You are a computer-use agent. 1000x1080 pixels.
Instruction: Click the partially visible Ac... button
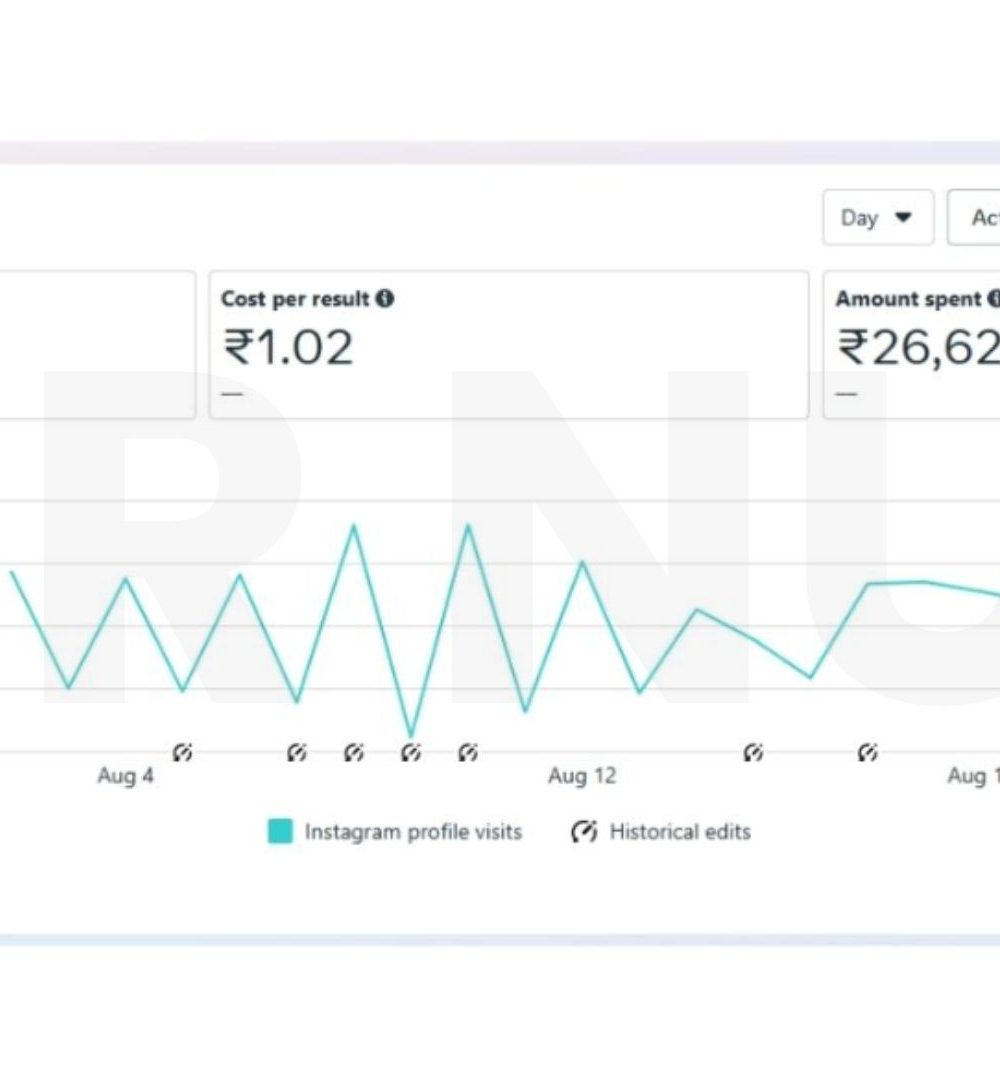[974, 218]
